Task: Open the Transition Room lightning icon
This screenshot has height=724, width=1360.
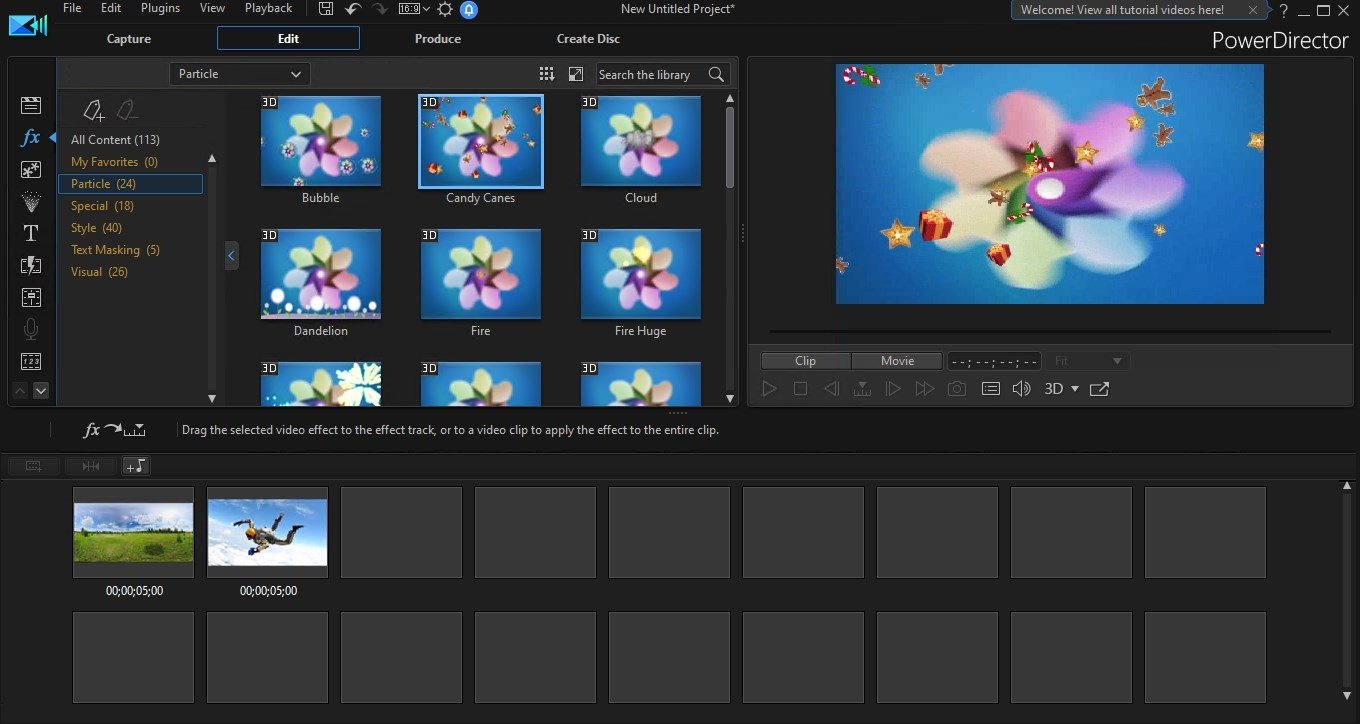Action: (31, 265)
